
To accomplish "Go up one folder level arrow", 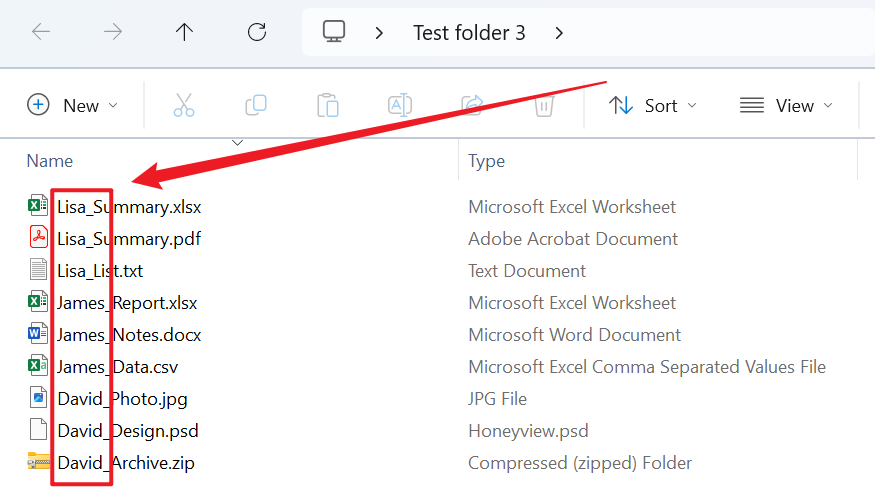I will pos(184,32).
